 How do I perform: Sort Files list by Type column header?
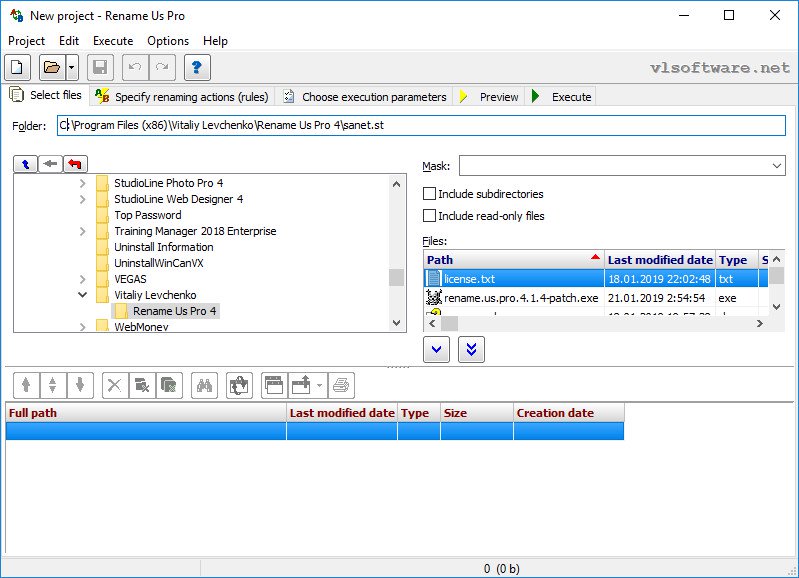click(737, 260)
